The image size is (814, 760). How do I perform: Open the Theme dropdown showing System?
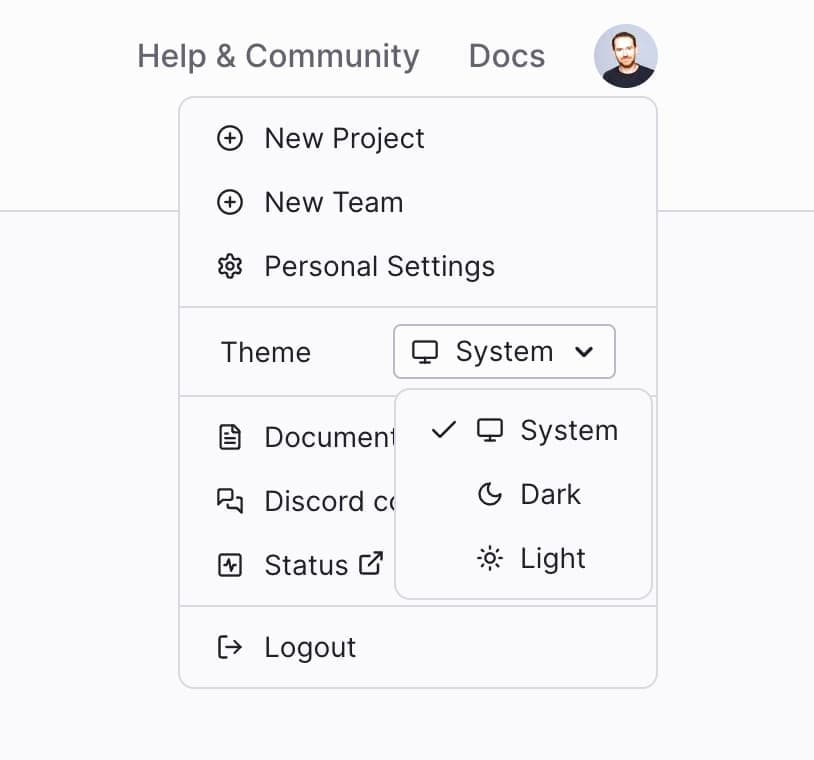(x=504, y=352)
